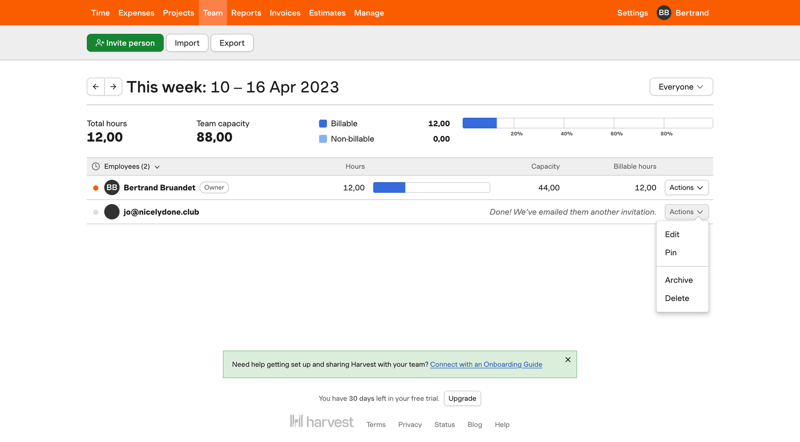This screenshot has width=800, height=442.
Task: Click the Hours column header
Action: pyautogui.click(x=355, y=166)
